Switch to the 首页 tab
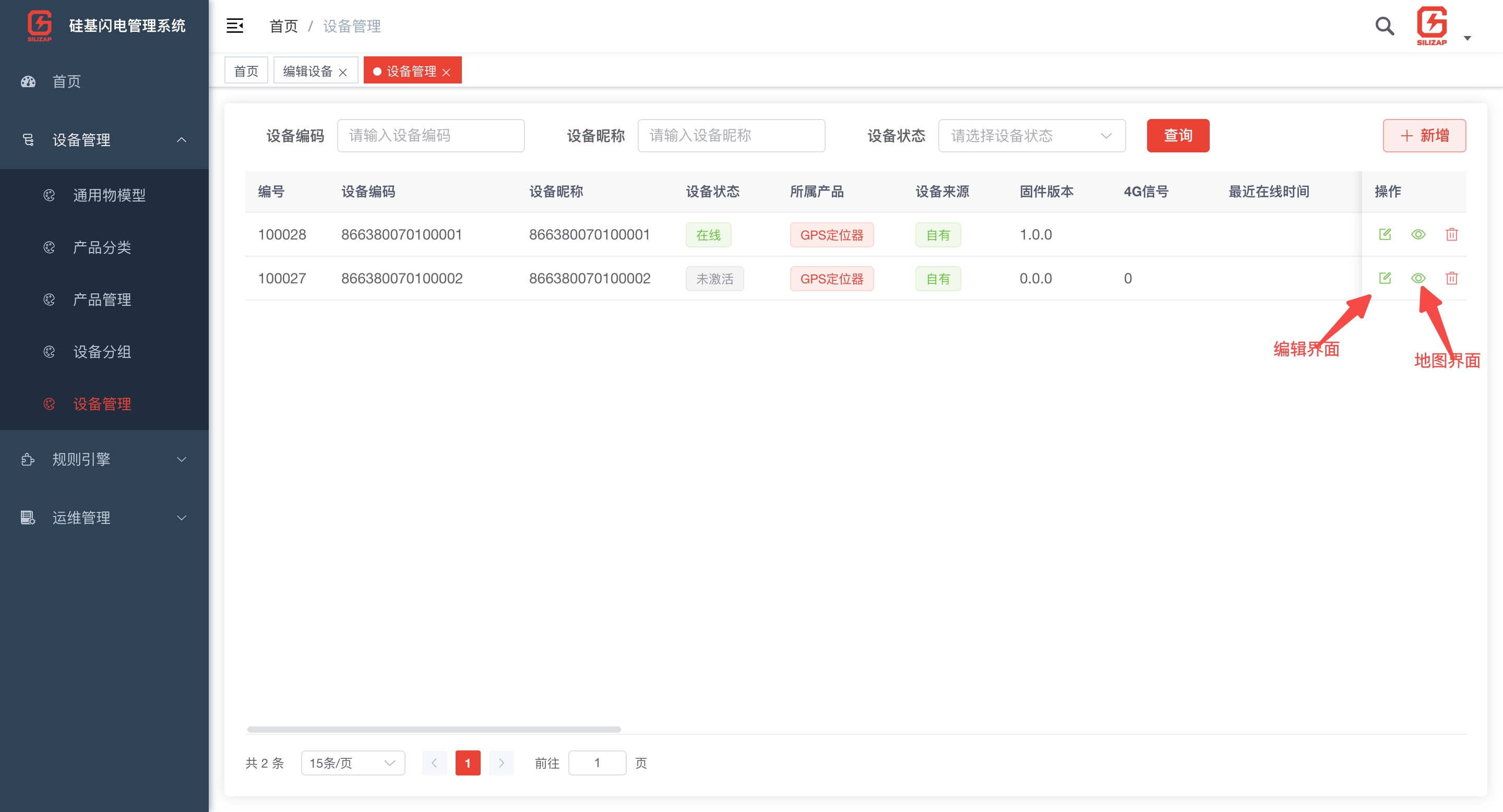This screenshot has height=812, width=1503. (246, 70)
